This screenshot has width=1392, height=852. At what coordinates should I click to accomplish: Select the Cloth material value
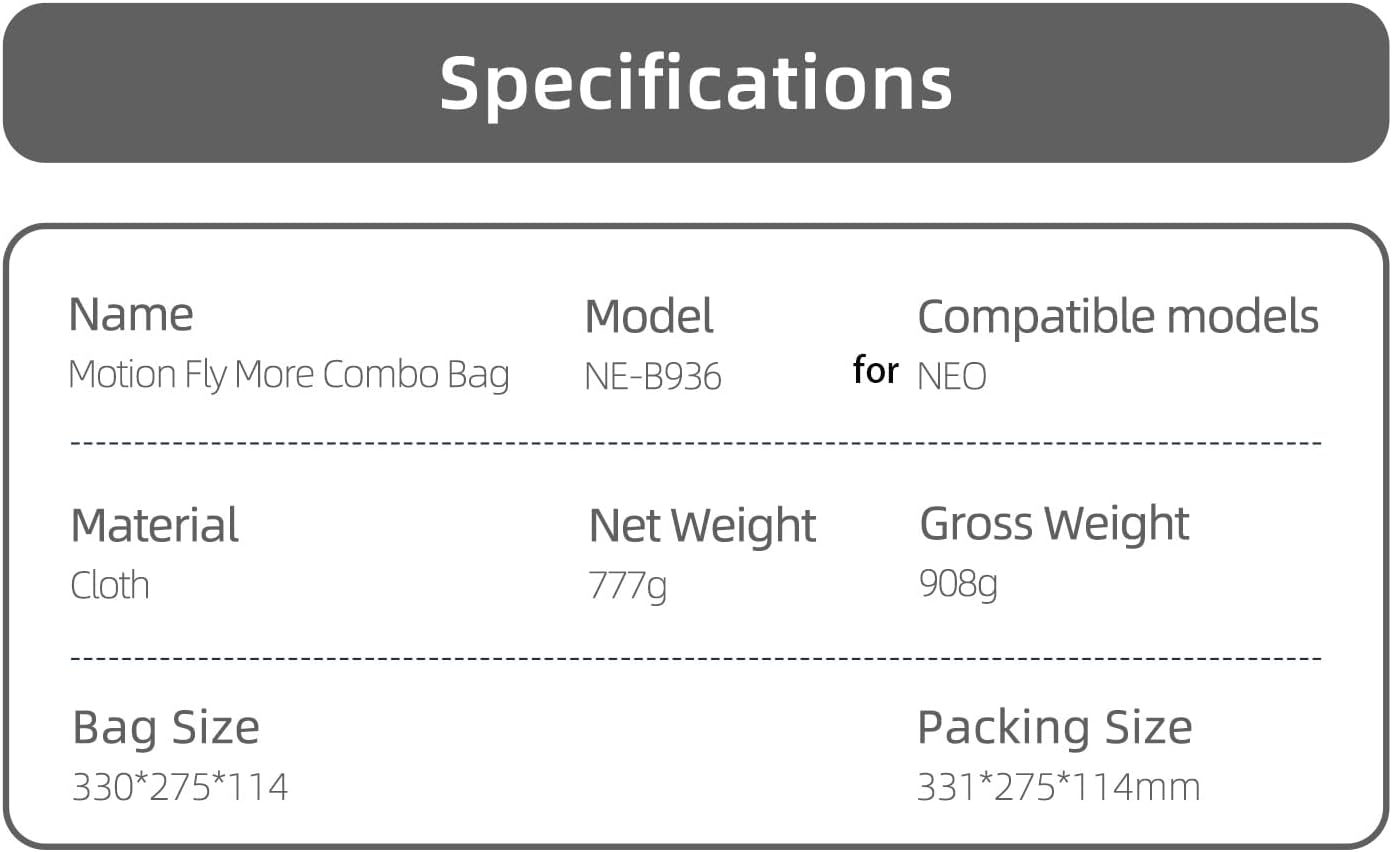coord(110,585)
